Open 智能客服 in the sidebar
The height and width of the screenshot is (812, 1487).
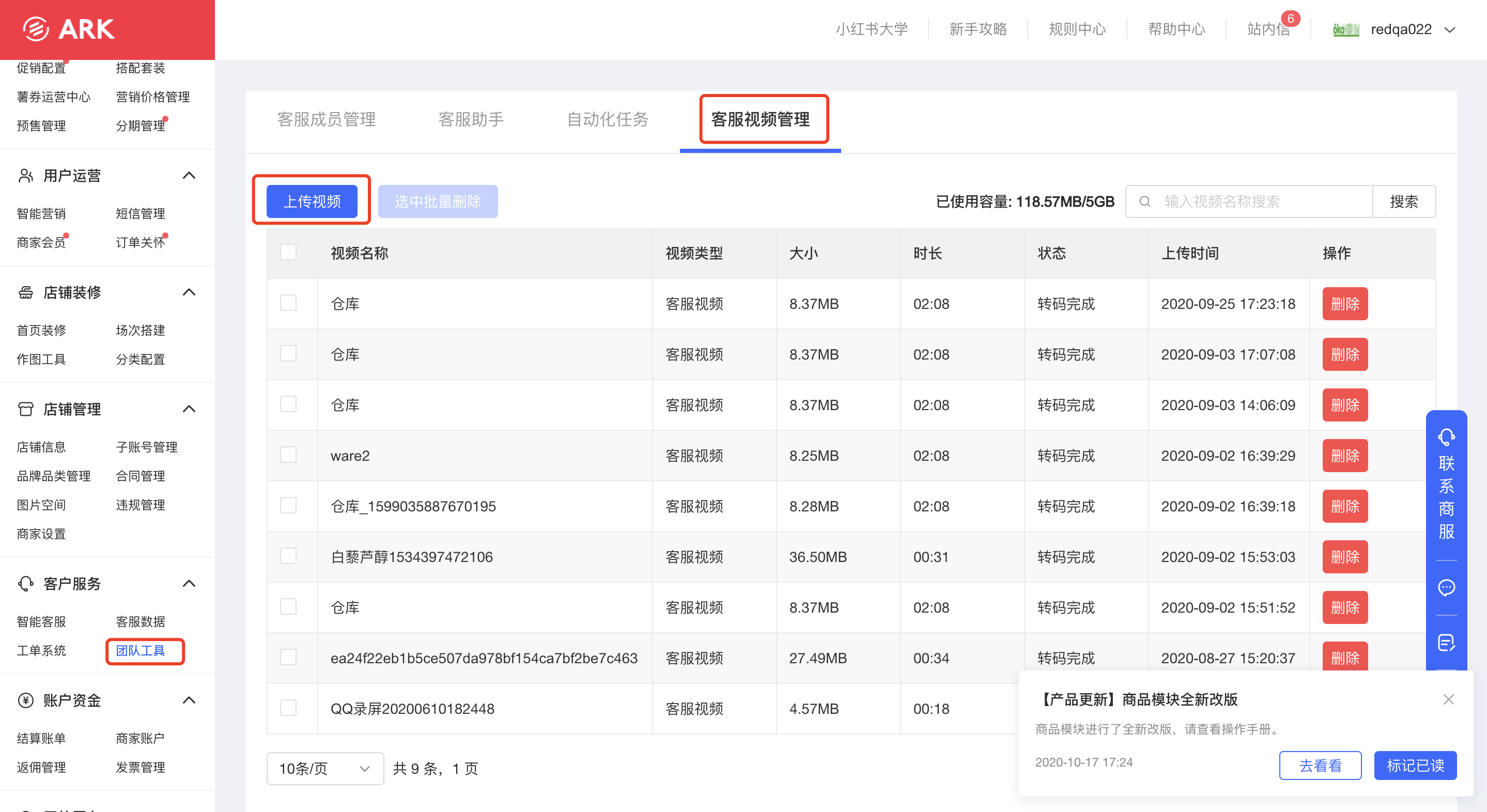point(41,621)
